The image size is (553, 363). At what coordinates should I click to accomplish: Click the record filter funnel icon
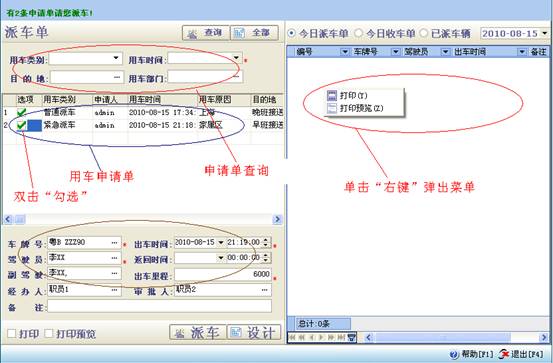click(x=352, y=338)
